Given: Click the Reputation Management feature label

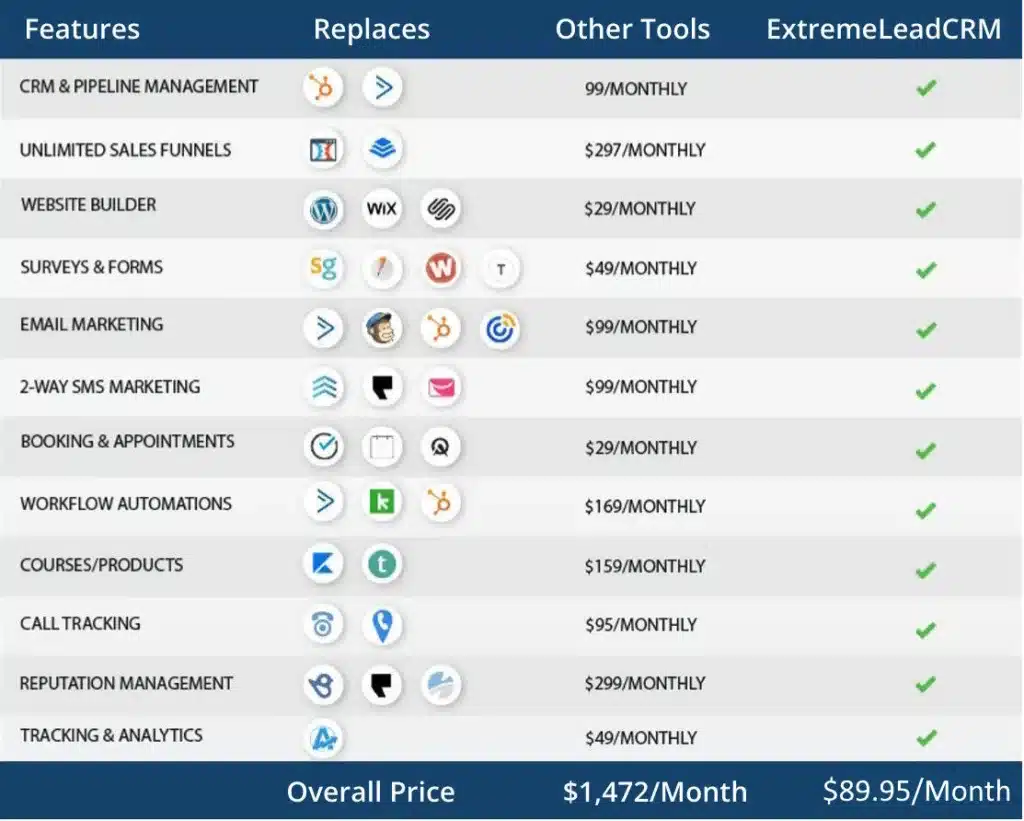Looking at the screenshot, I should pyautogui.click(x=126, y=684).
